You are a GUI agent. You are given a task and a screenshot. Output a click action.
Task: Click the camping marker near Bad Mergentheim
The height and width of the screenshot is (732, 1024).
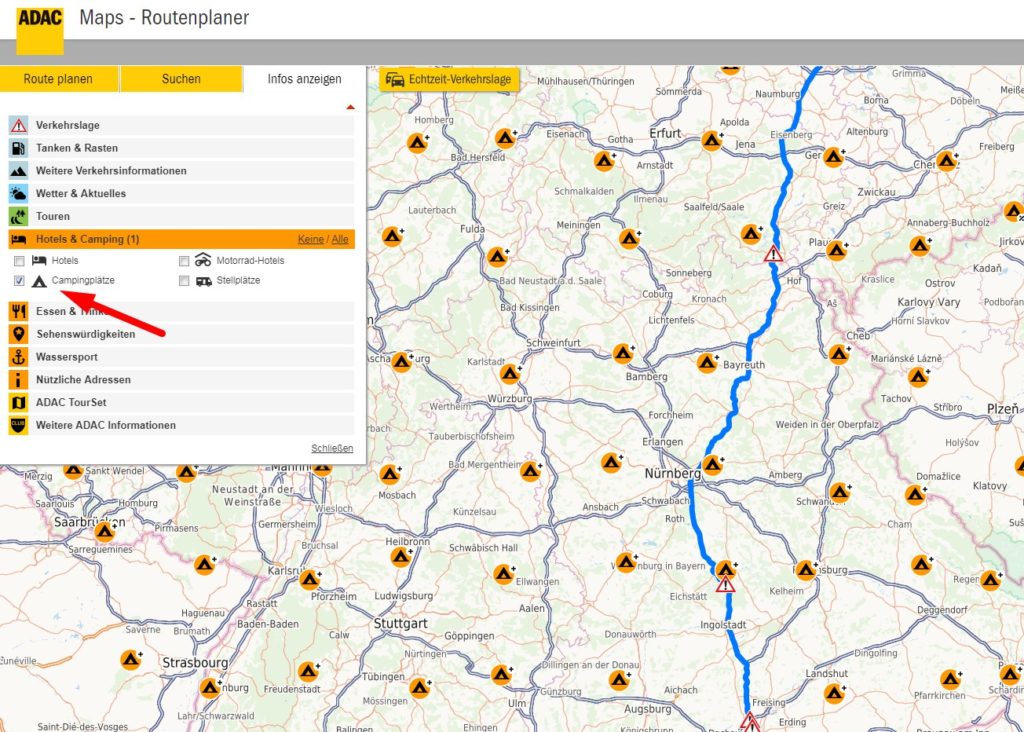coord(530,471)
